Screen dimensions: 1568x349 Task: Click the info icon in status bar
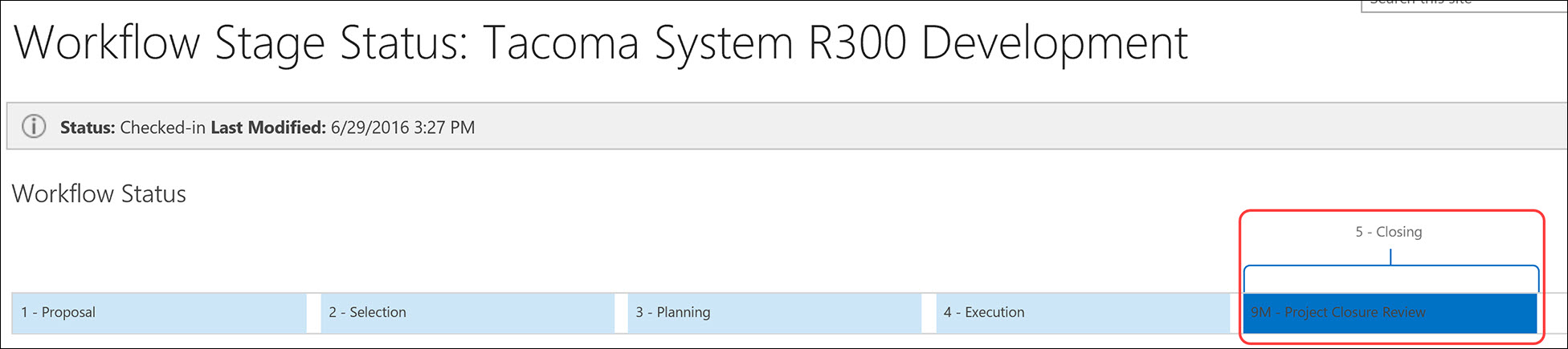[34, 127]
